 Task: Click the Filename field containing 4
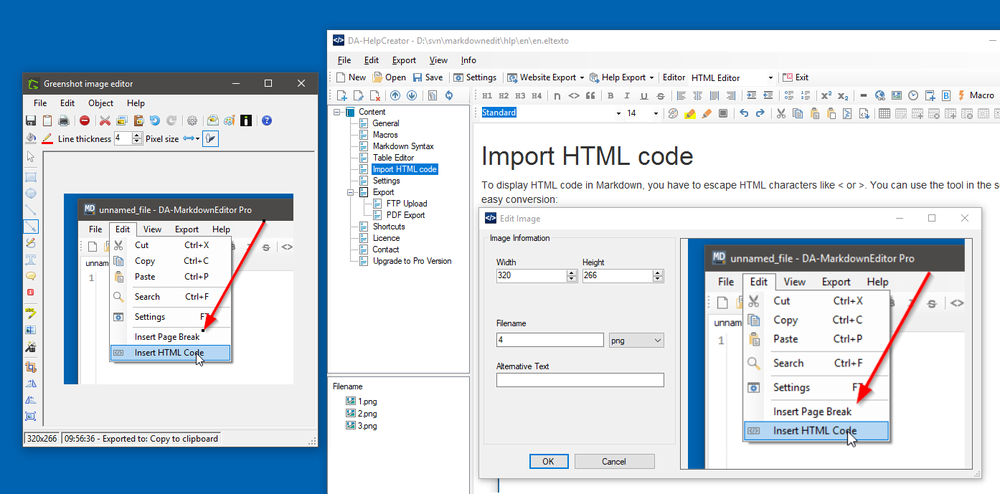click(x=550, y=340)
